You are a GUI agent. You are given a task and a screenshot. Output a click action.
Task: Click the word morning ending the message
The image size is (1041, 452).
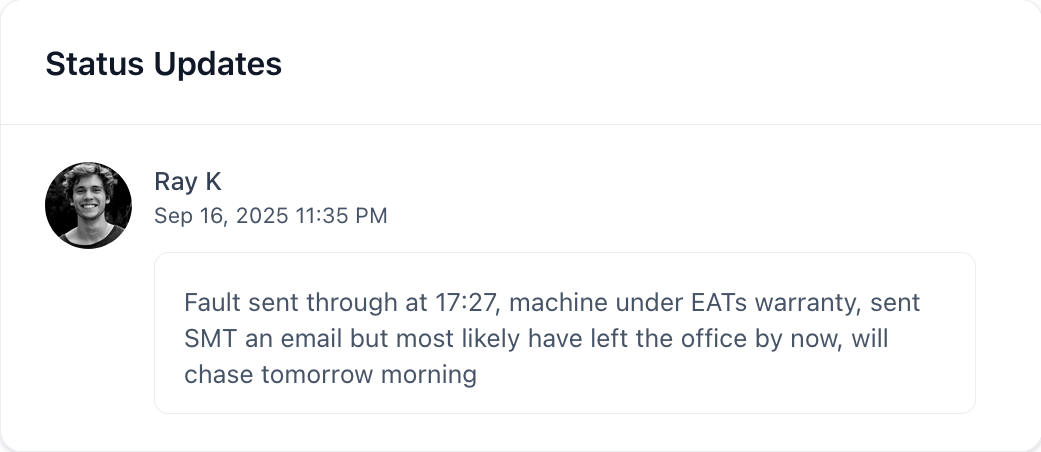click(x=424, y=376)
